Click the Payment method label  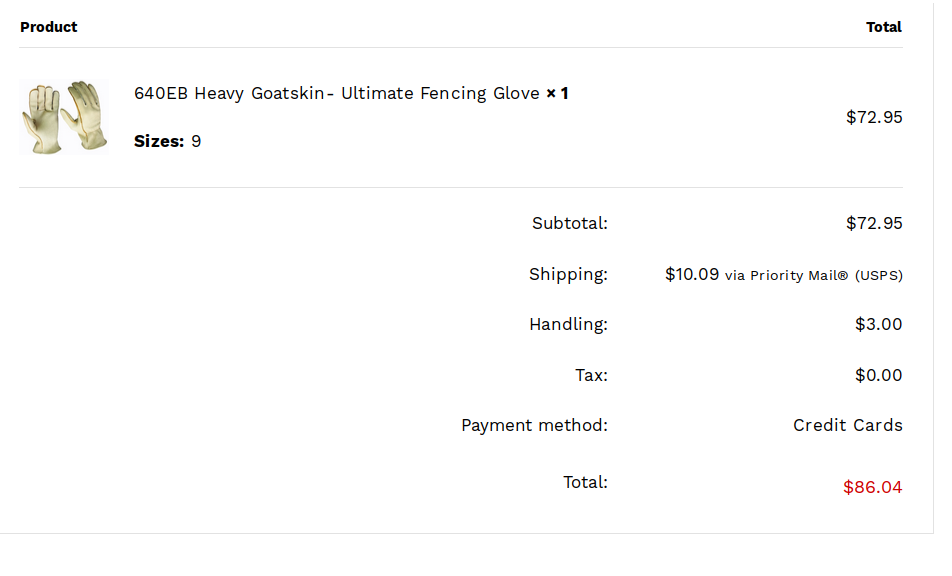coord(534,425)
